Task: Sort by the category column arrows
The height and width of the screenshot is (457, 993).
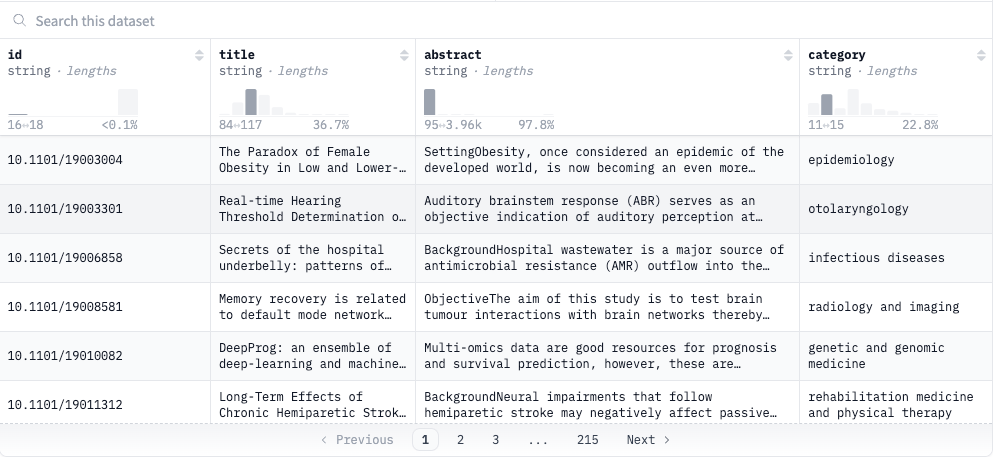Action: tap(981, 55)
